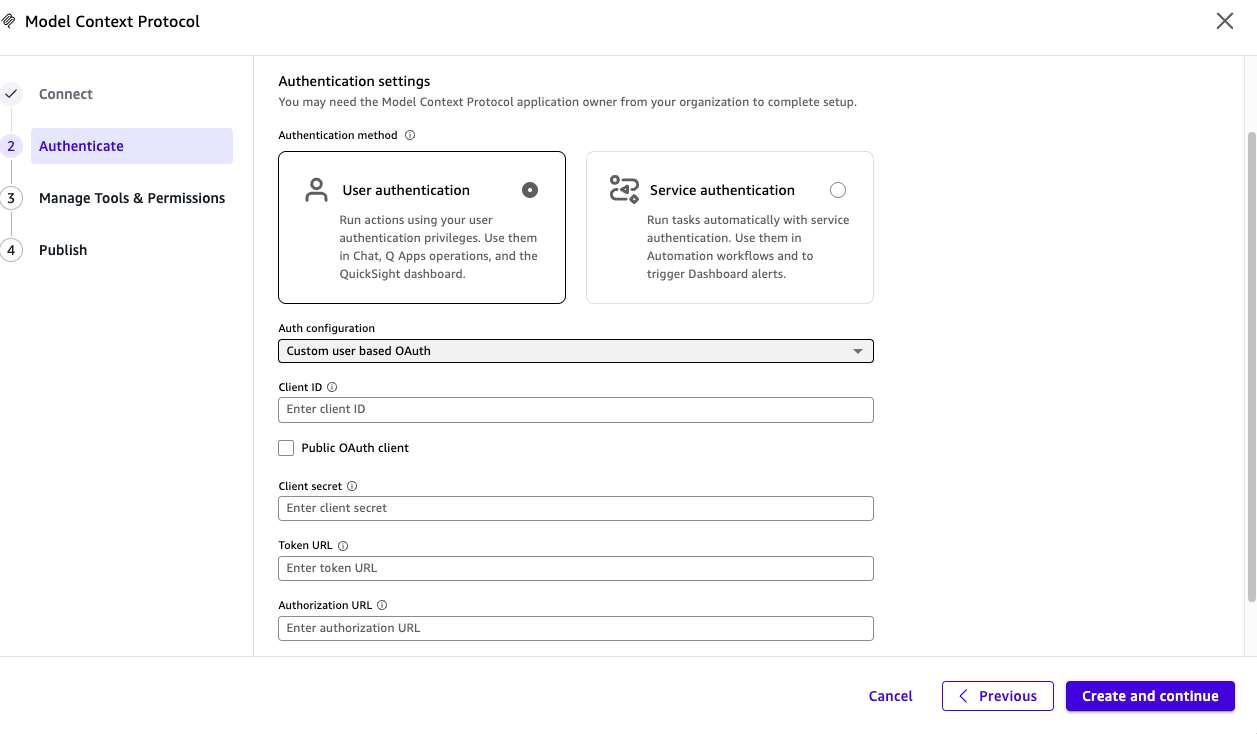Select the User authentication radio button
1257x734 pixels.
coord(530,190)
